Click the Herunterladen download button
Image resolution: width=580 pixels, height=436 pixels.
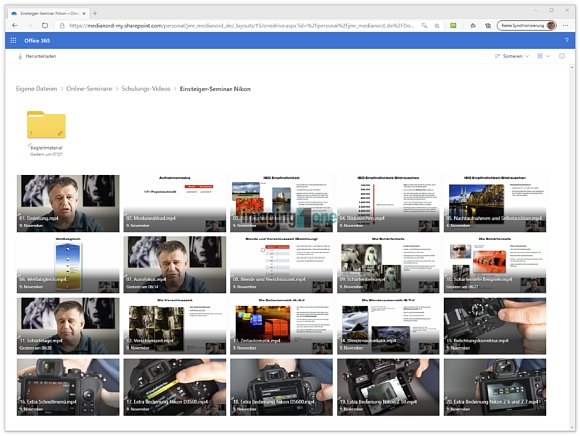(37, 56)
